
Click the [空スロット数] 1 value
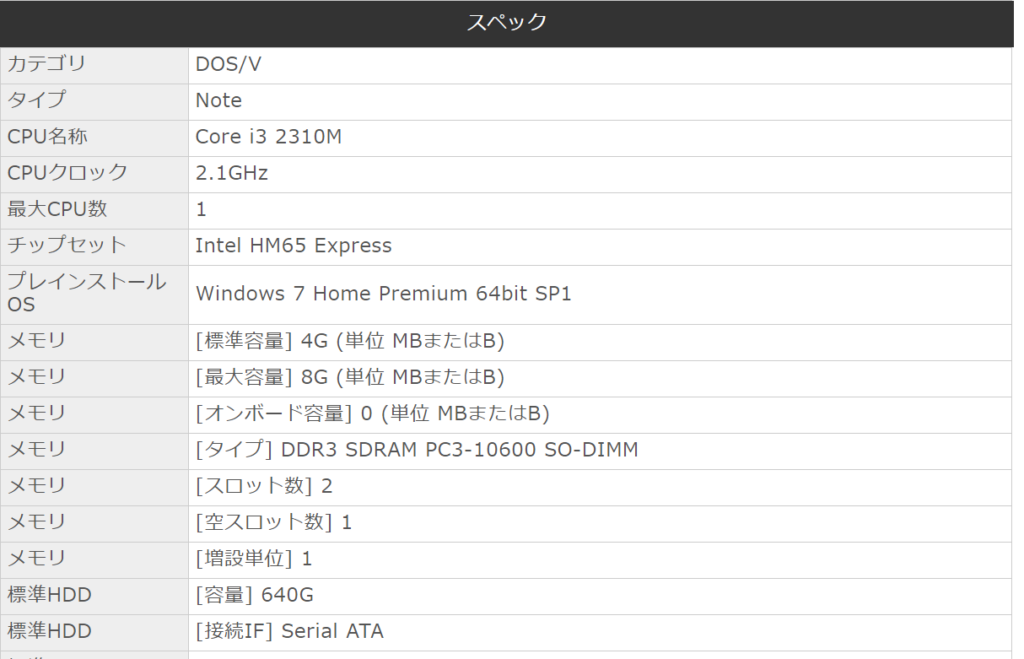click(x=274, y=522)
